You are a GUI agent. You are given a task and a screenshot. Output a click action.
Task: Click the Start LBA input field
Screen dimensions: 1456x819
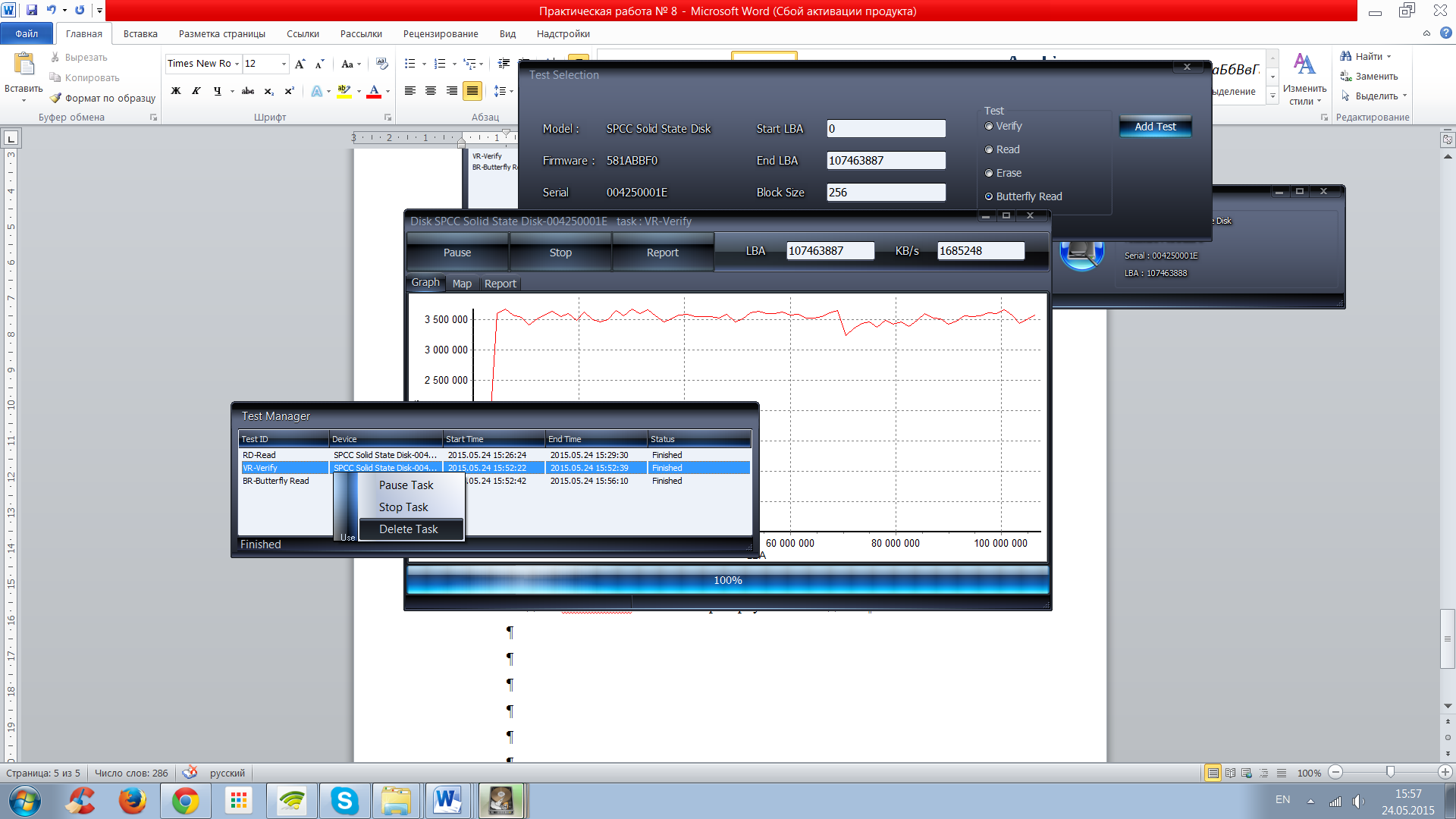pyautogui.click(x=886, y=129)
